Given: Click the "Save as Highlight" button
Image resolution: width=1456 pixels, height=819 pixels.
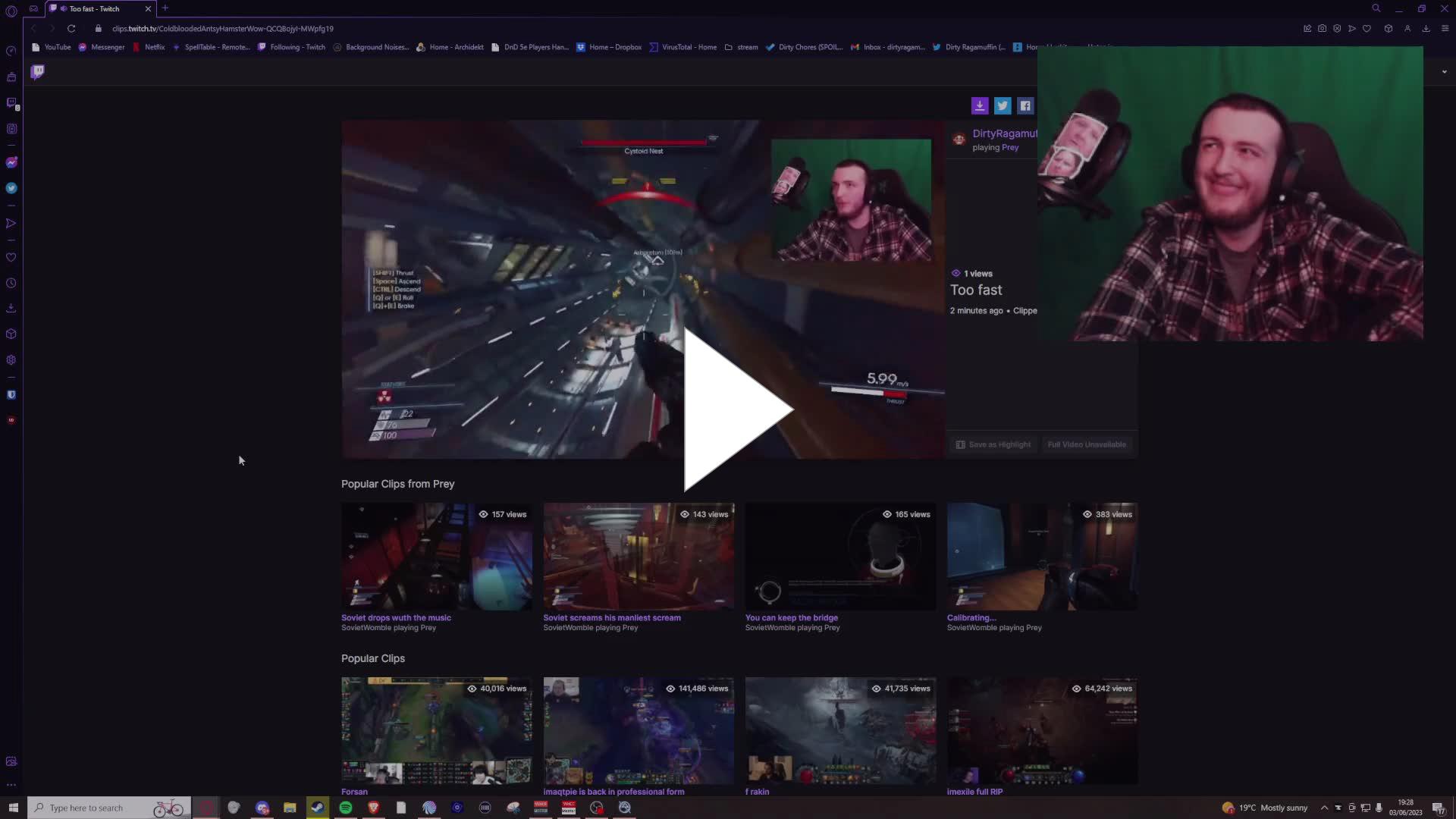Looking at the screenshot, I should pos(993,444).
